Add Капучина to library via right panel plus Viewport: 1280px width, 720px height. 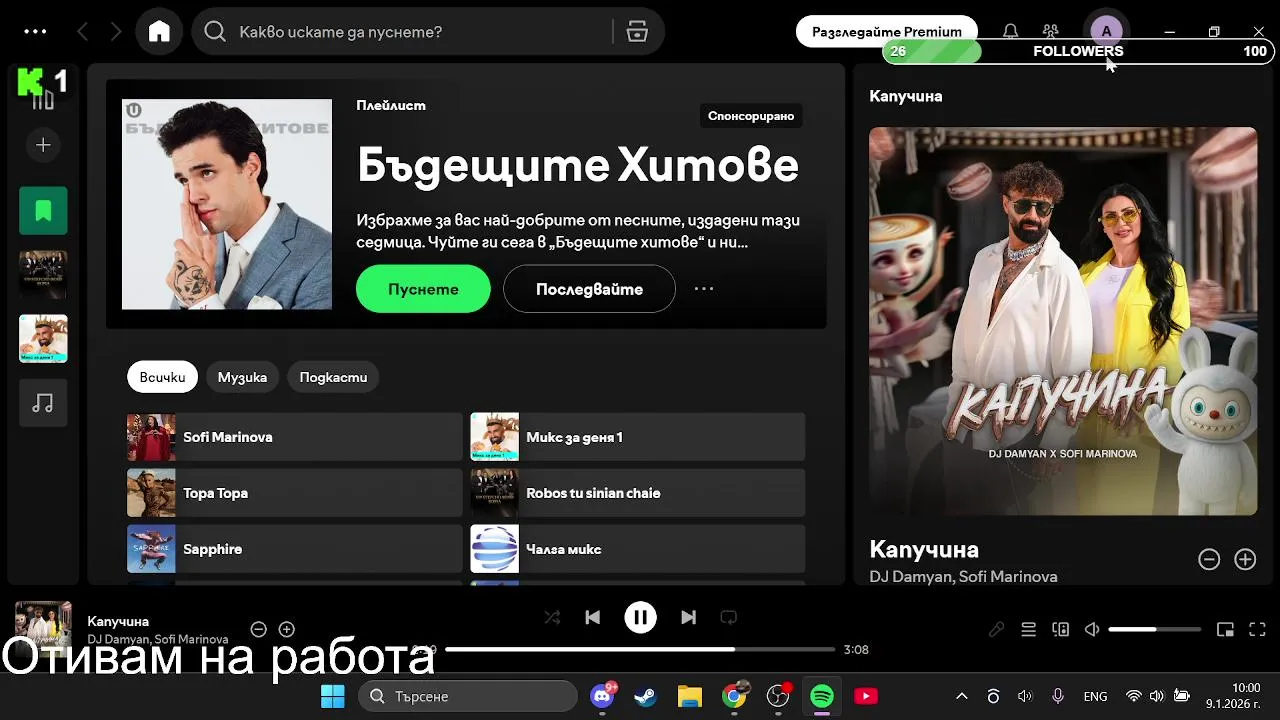point(1245,560)
